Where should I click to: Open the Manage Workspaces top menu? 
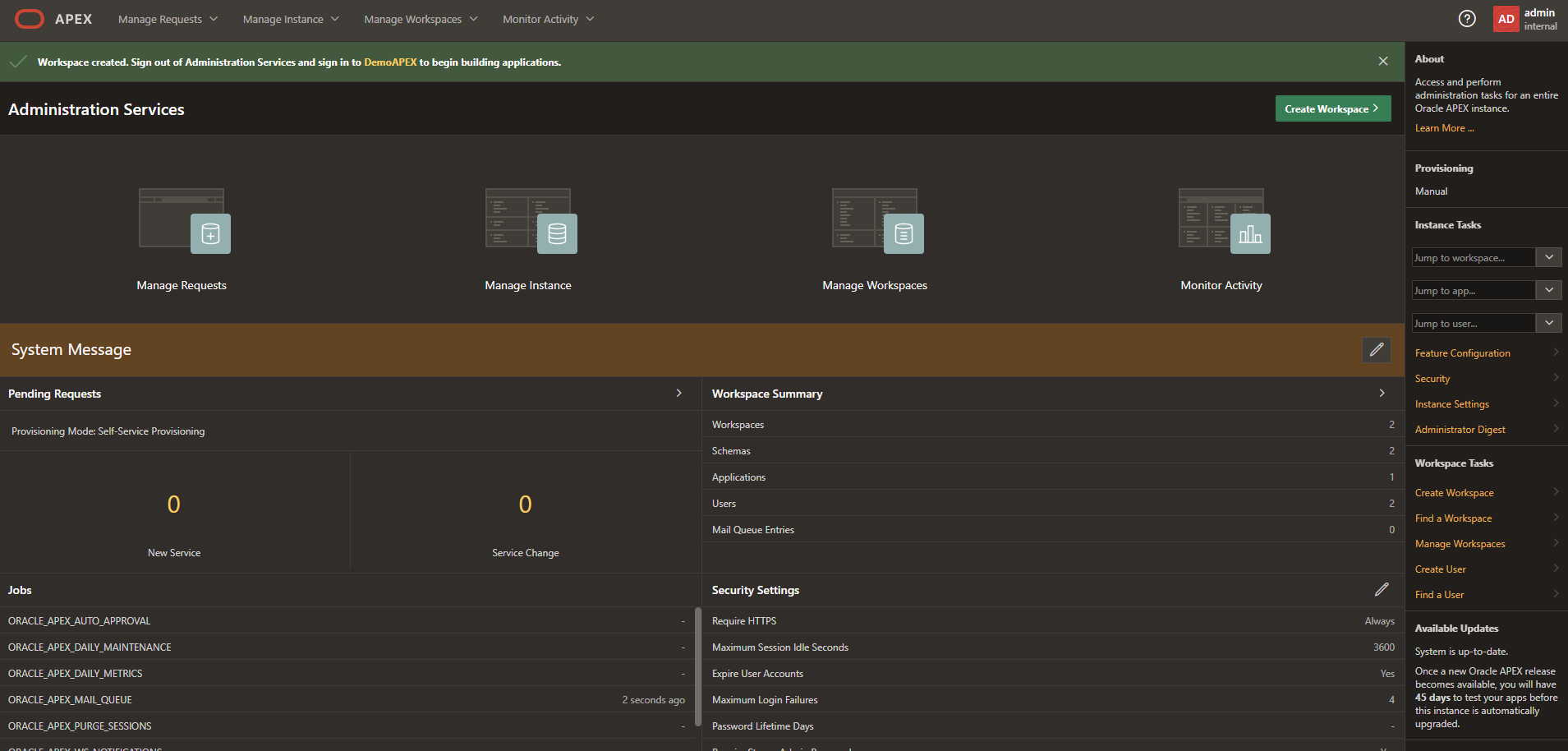point(421,19)
